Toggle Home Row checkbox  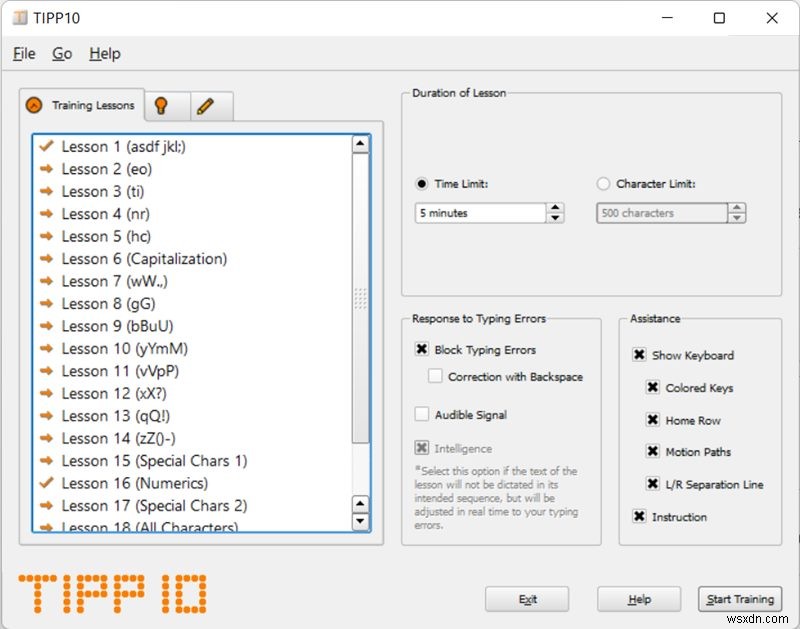(x=653, y=420)
